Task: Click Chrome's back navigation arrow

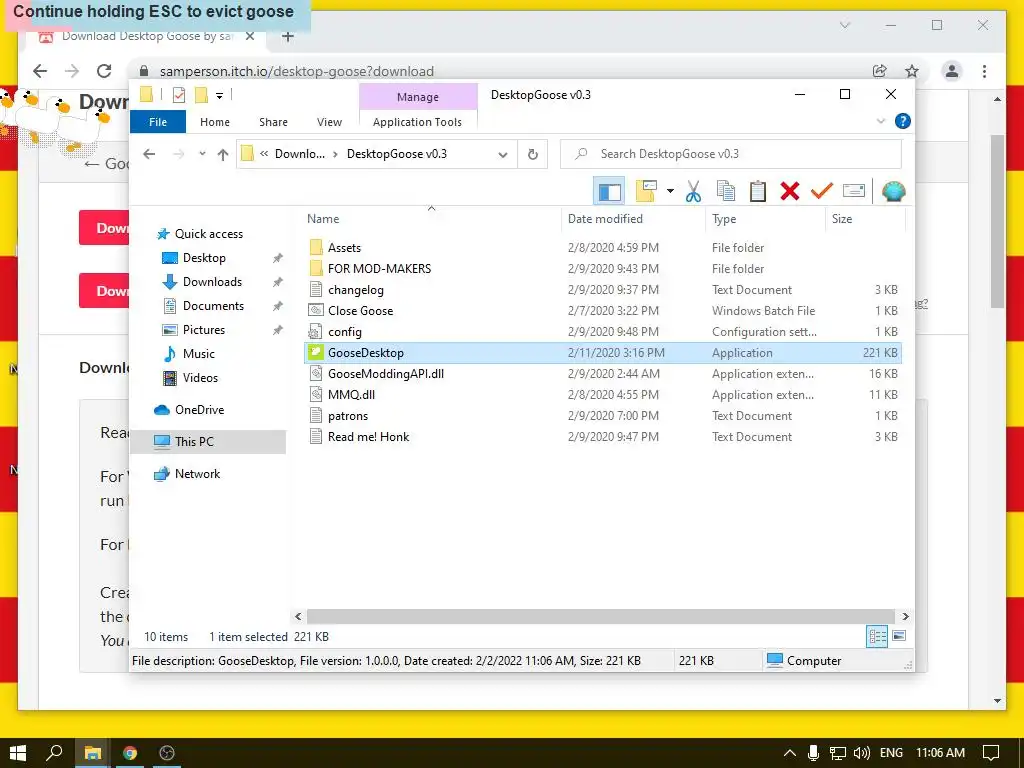Action: coord(40,71)
